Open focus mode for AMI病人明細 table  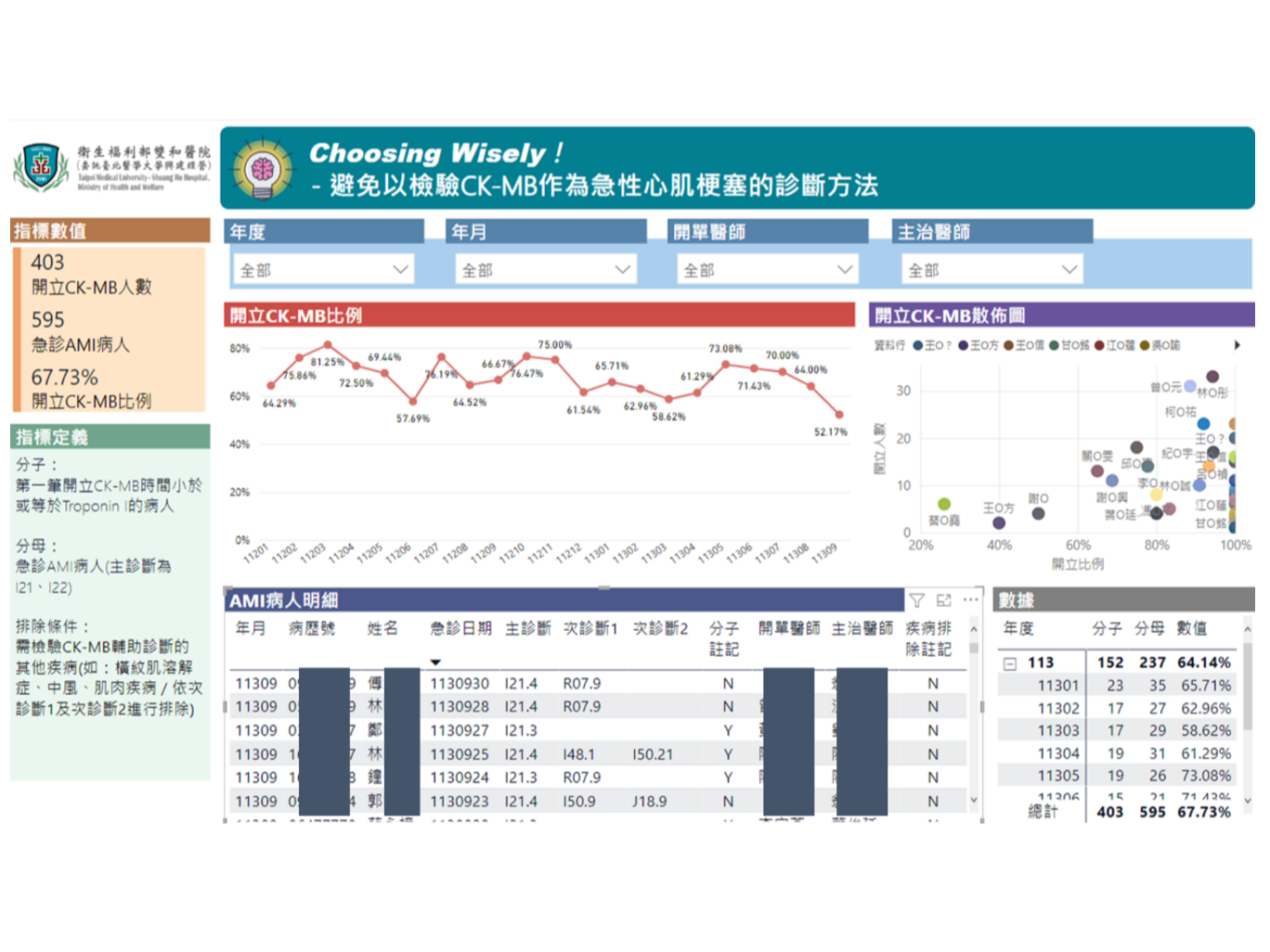click(x=944, y=600)
